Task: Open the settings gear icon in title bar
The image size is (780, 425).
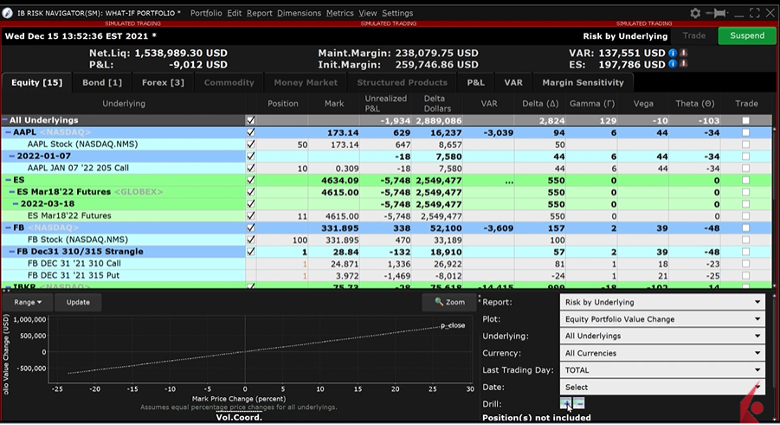Action: coord(696,13)
